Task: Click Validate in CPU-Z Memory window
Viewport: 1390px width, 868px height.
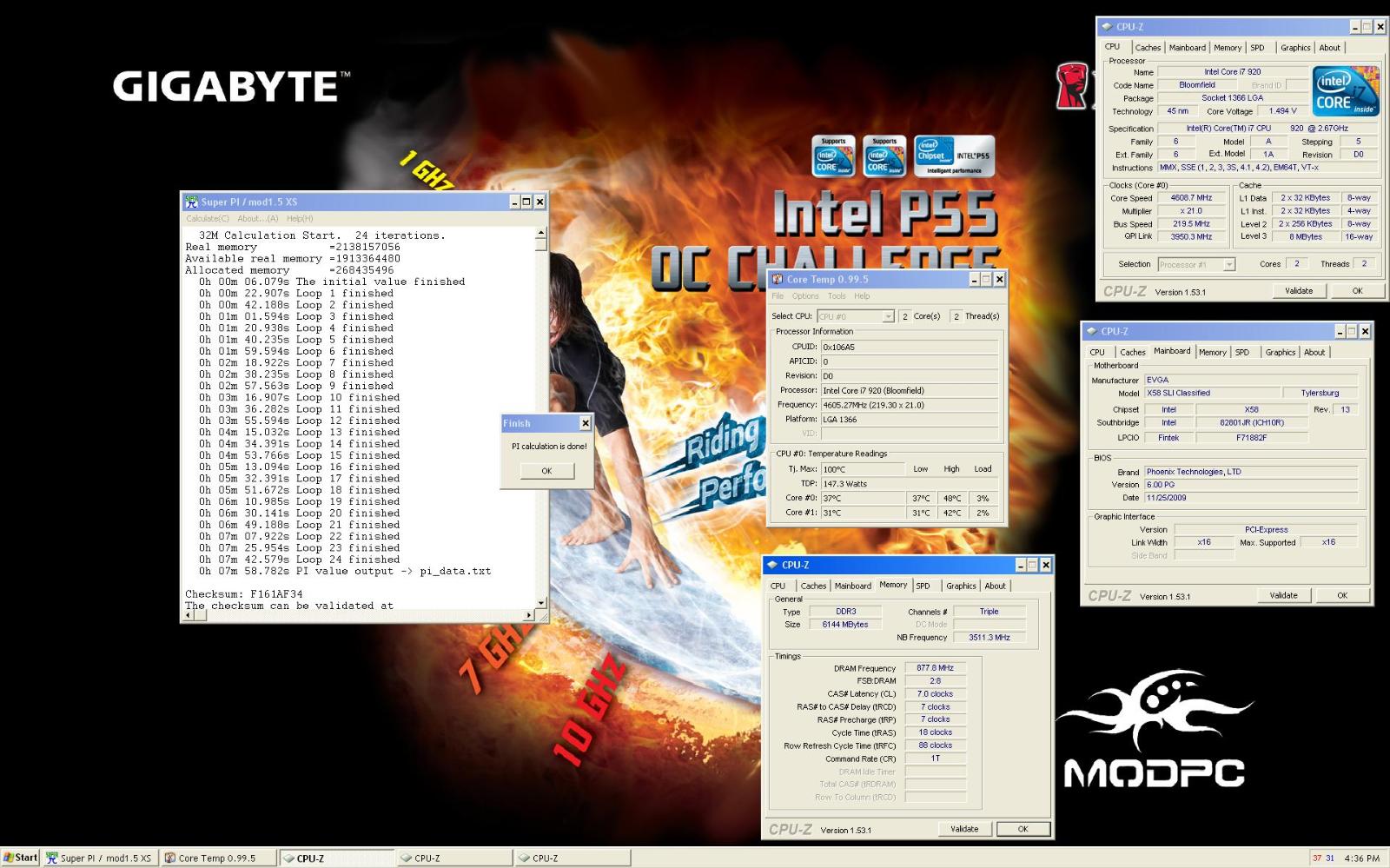Action: pyautogui.click(x=964, y=829)
